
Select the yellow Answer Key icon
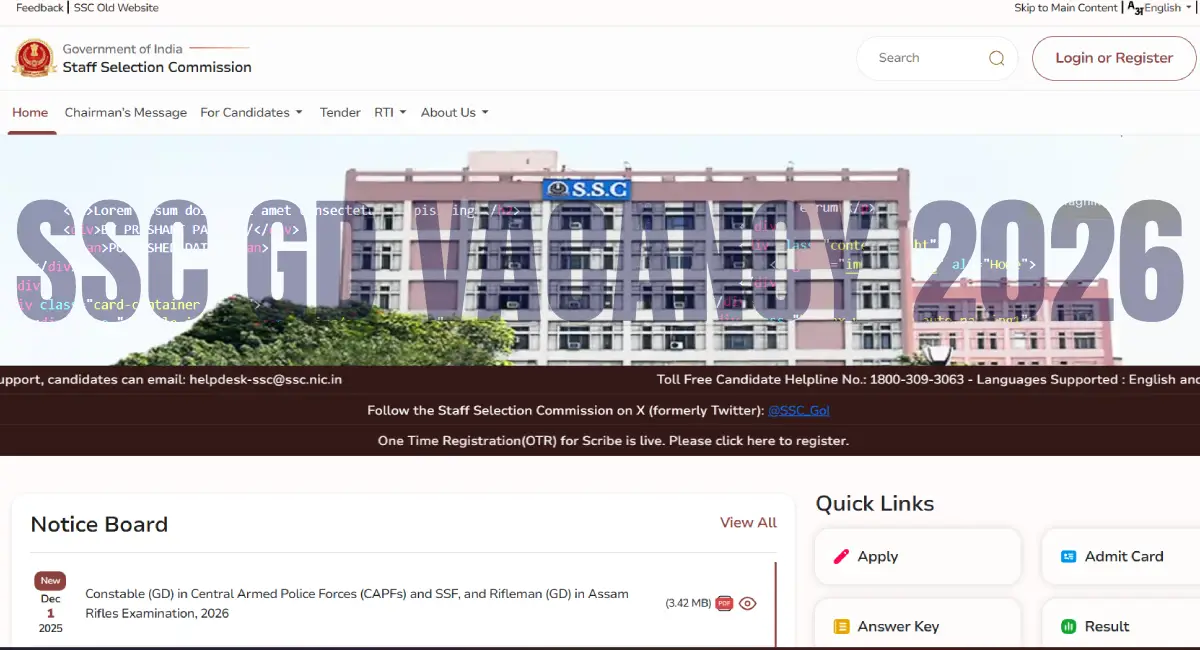pyautogui.click(x=841, y=626)
